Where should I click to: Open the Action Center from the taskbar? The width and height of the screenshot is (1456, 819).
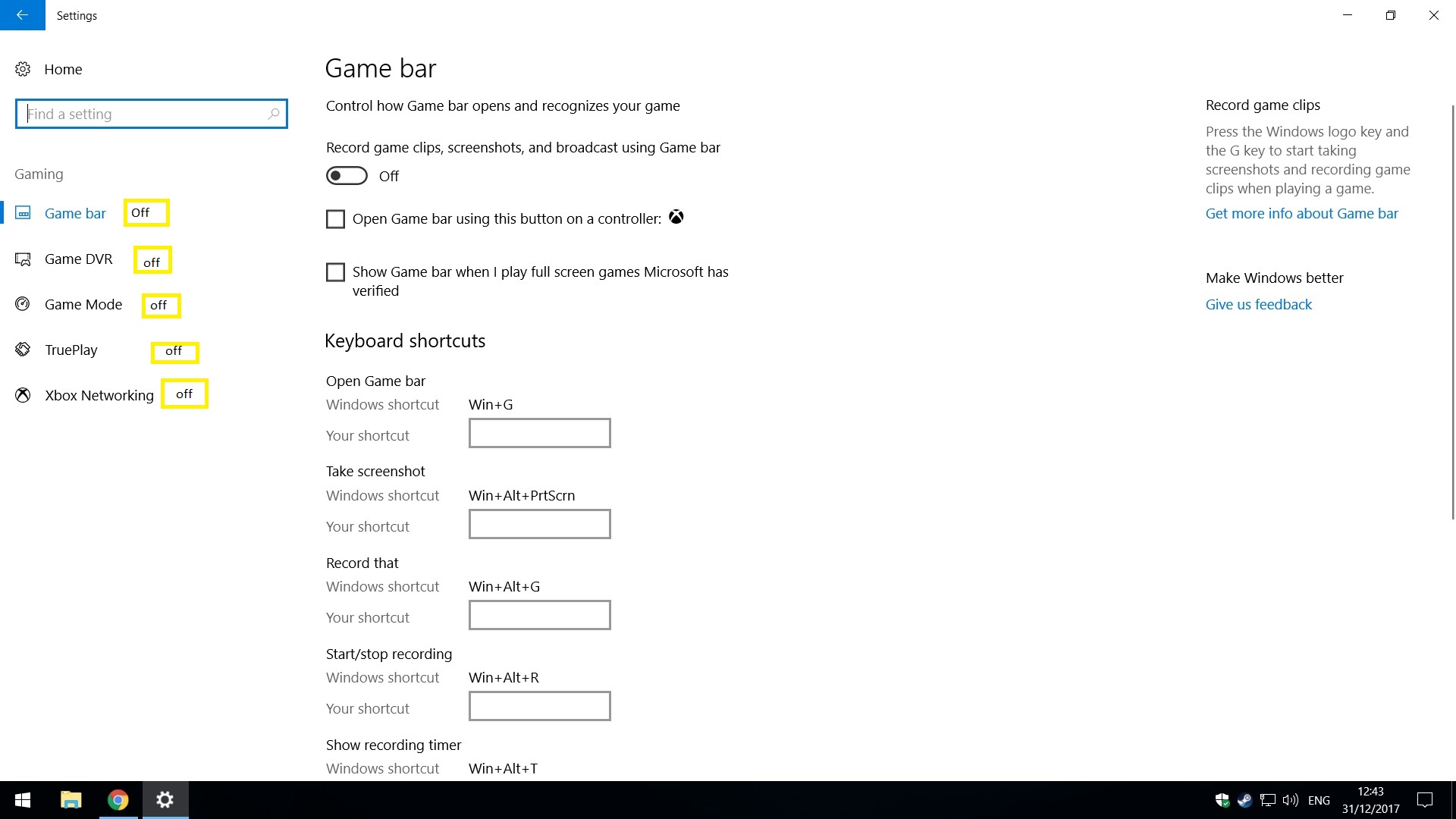tap(1423, 800)
